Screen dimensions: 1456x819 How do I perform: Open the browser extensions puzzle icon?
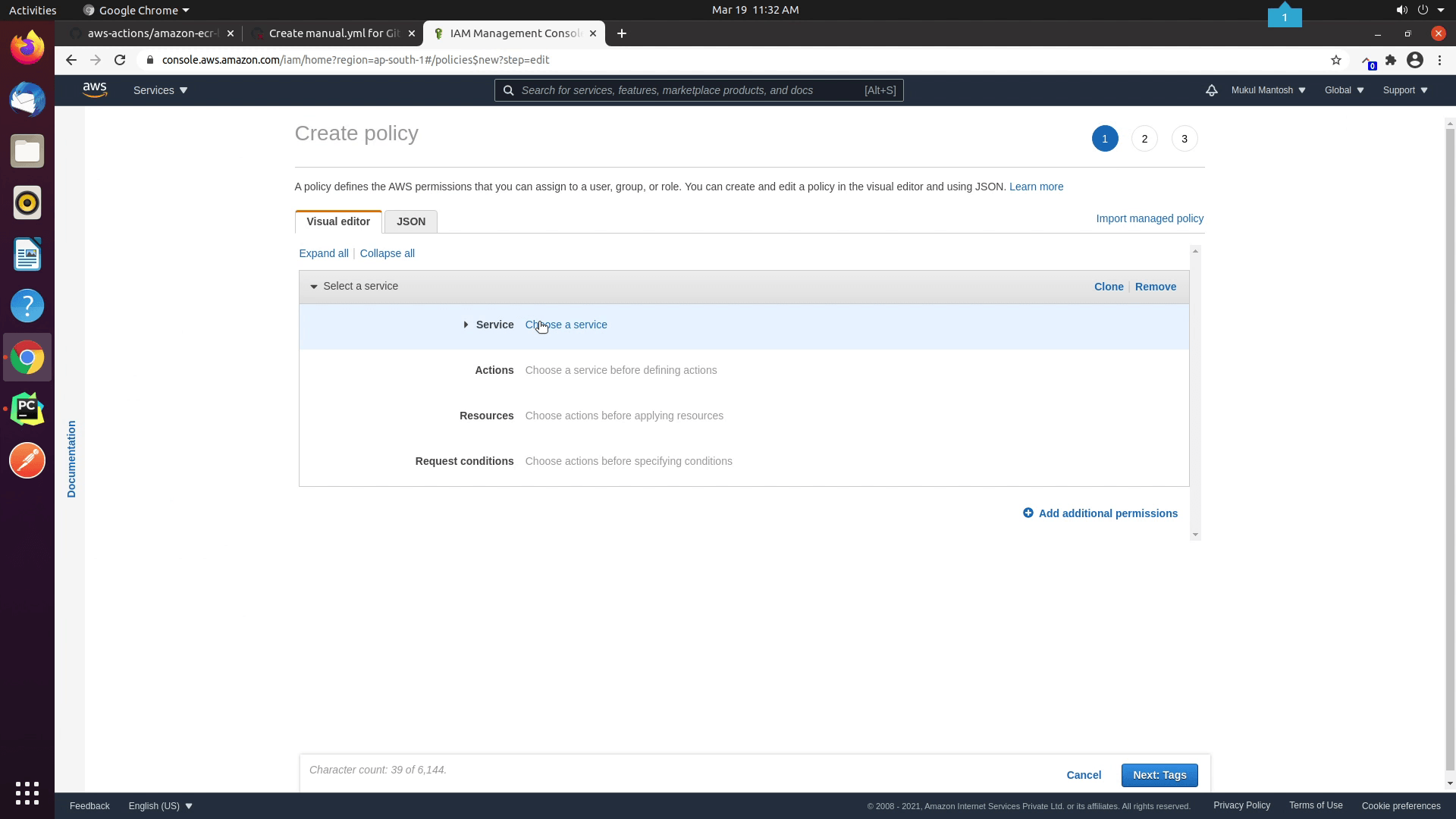1392,60
